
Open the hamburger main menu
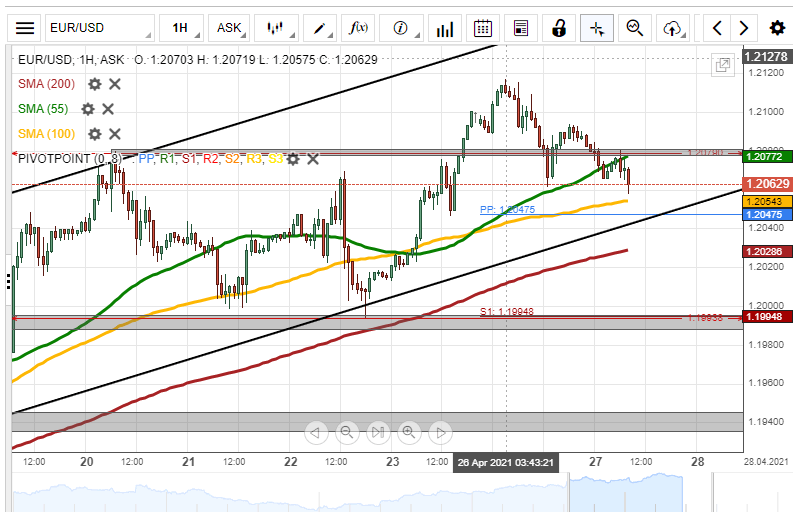25,28
